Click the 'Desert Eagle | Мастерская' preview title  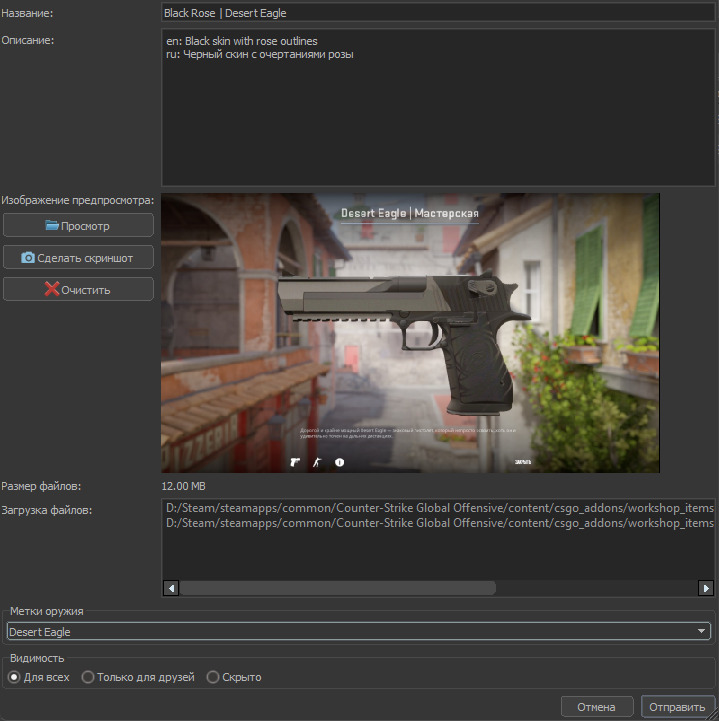[x=410, y=213]
